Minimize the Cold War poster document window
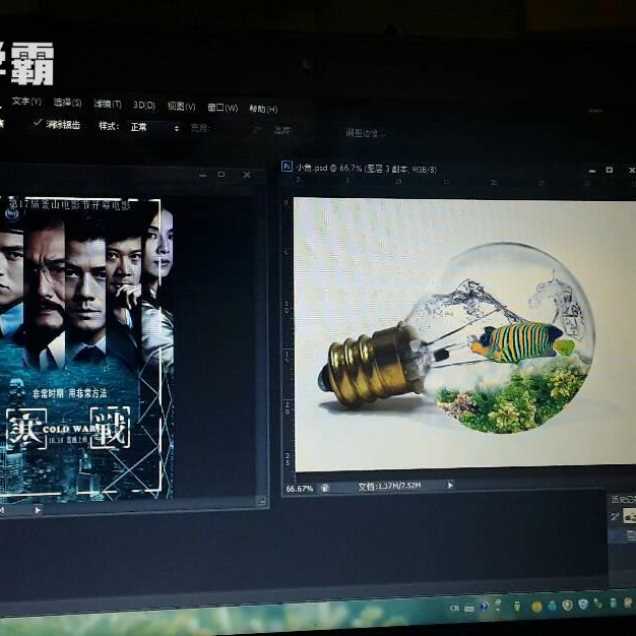 coord(203,175)
